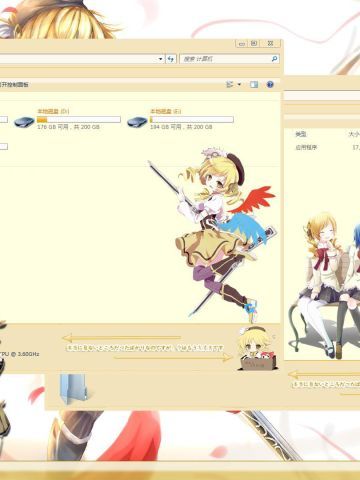
Task: Select the local disk (D:) drive icon
Action: click(24, 122)
